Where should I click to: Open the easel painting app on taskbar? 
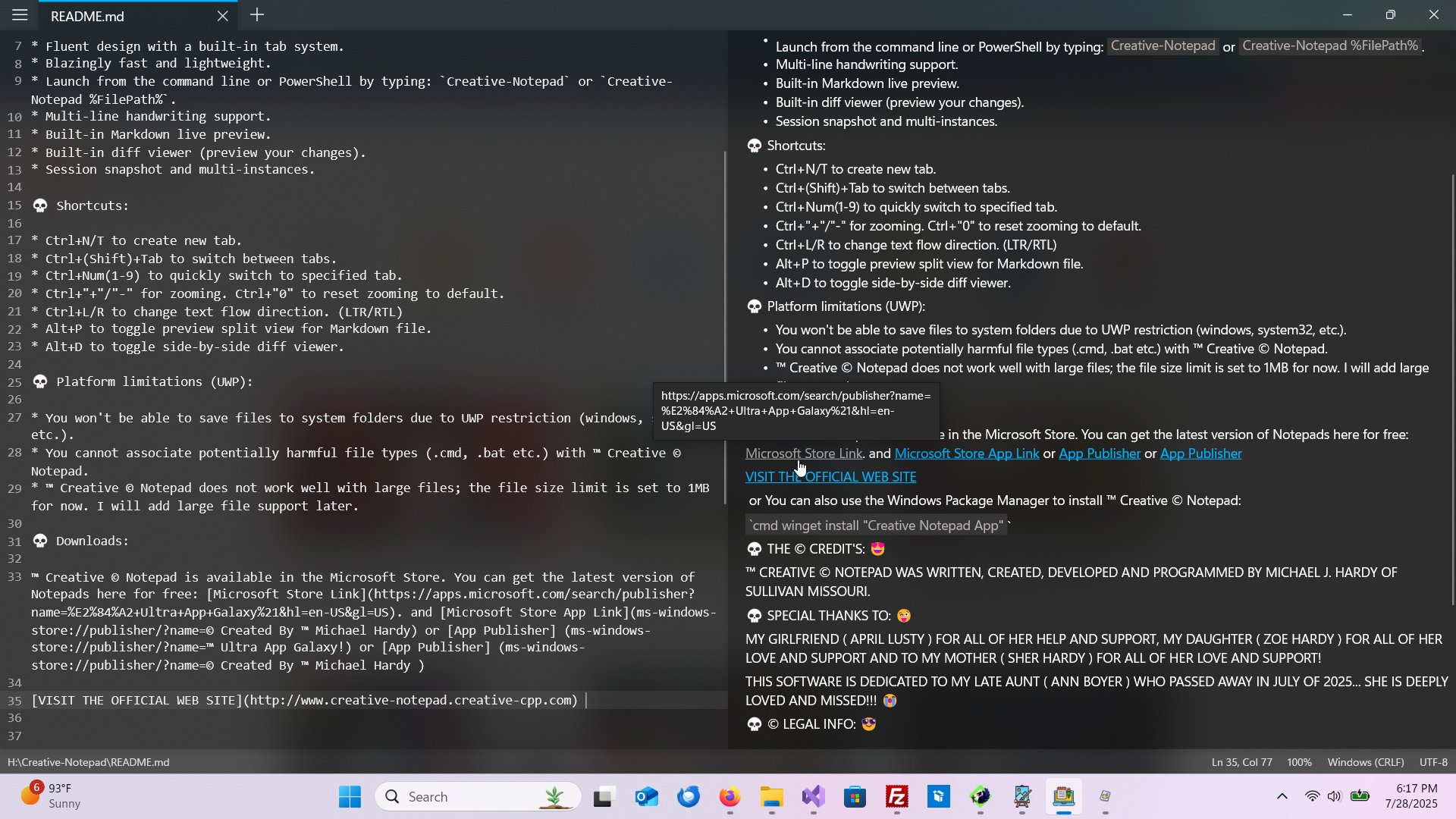[x=1022, y=797]
